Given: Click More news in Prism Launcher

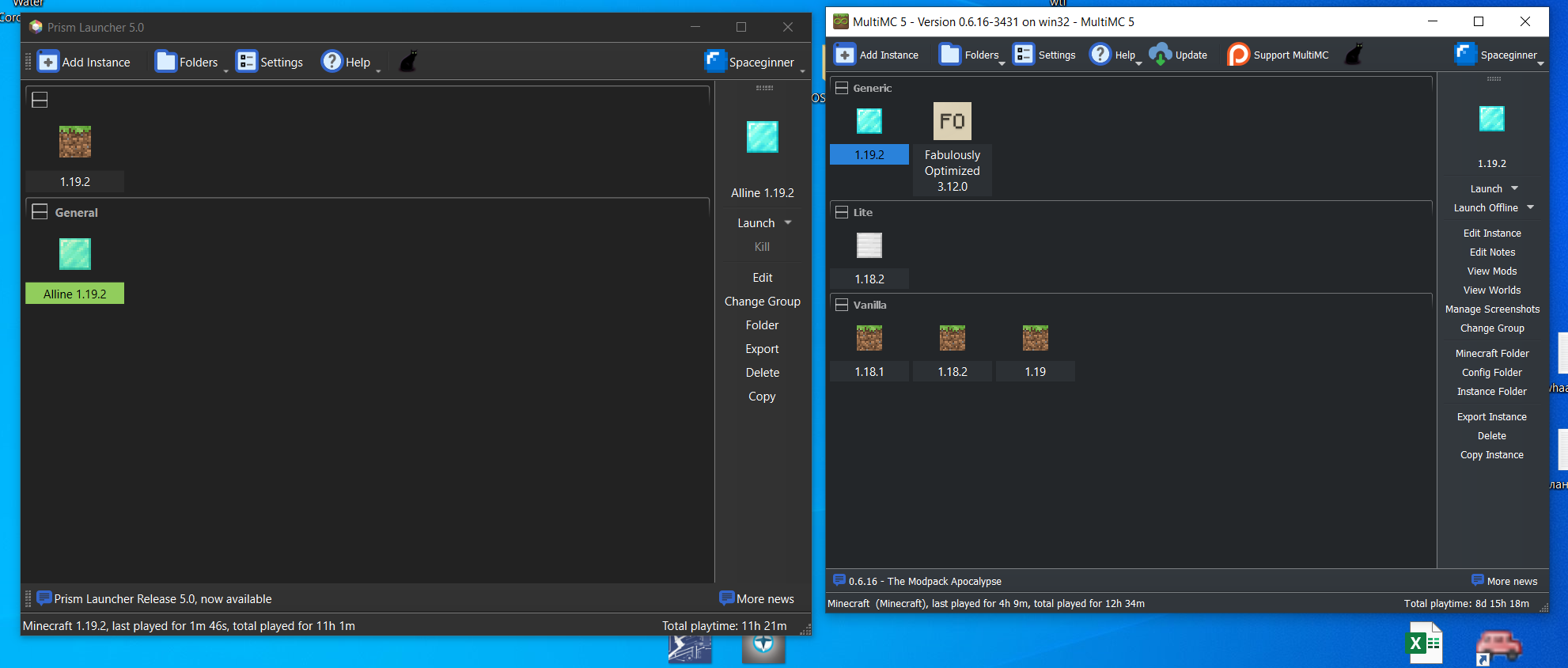Looking at the screenshot, I should 757,599.
